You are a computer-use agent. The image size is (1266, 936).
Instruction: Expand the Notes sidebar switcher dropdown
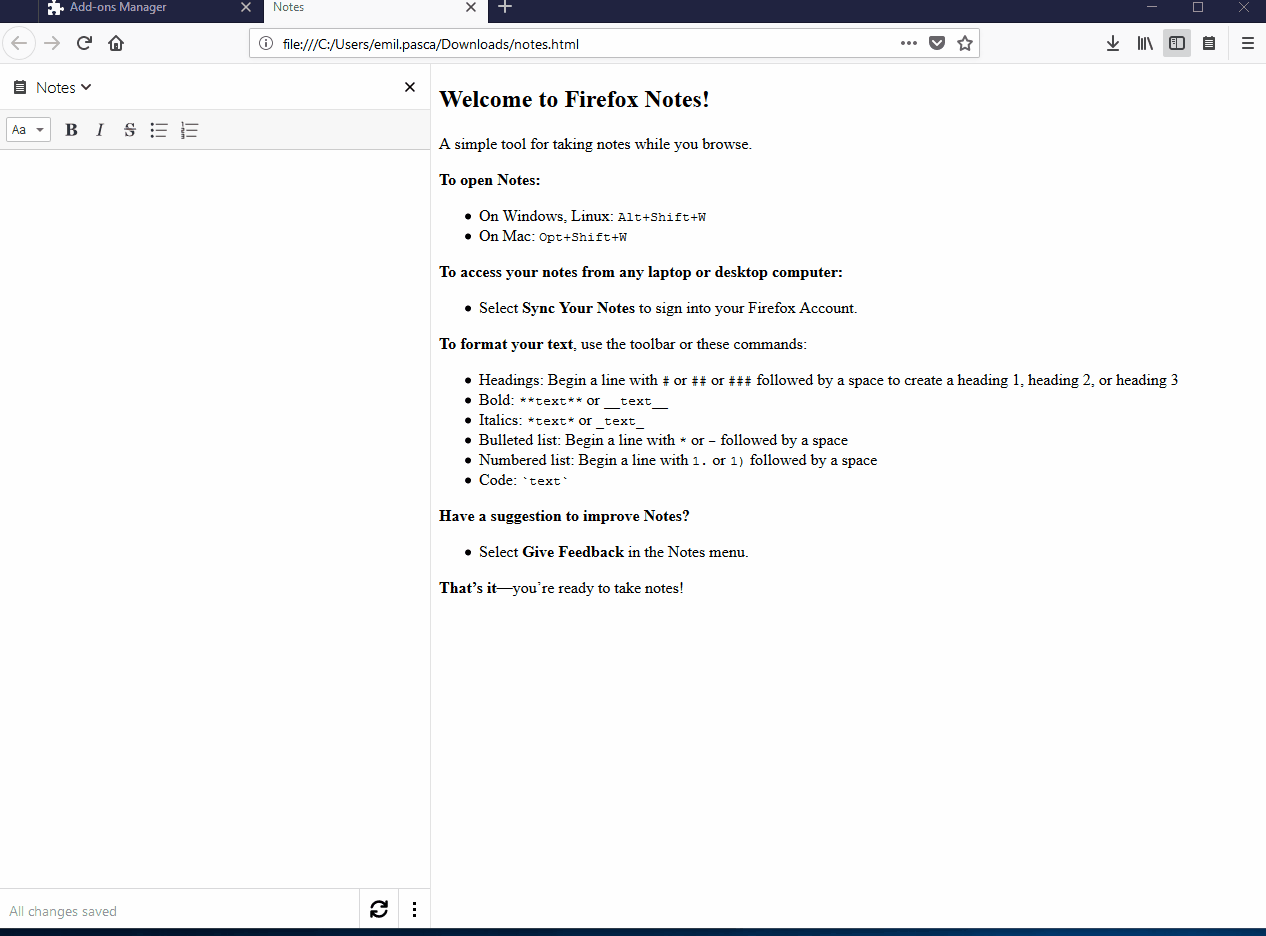64,87
